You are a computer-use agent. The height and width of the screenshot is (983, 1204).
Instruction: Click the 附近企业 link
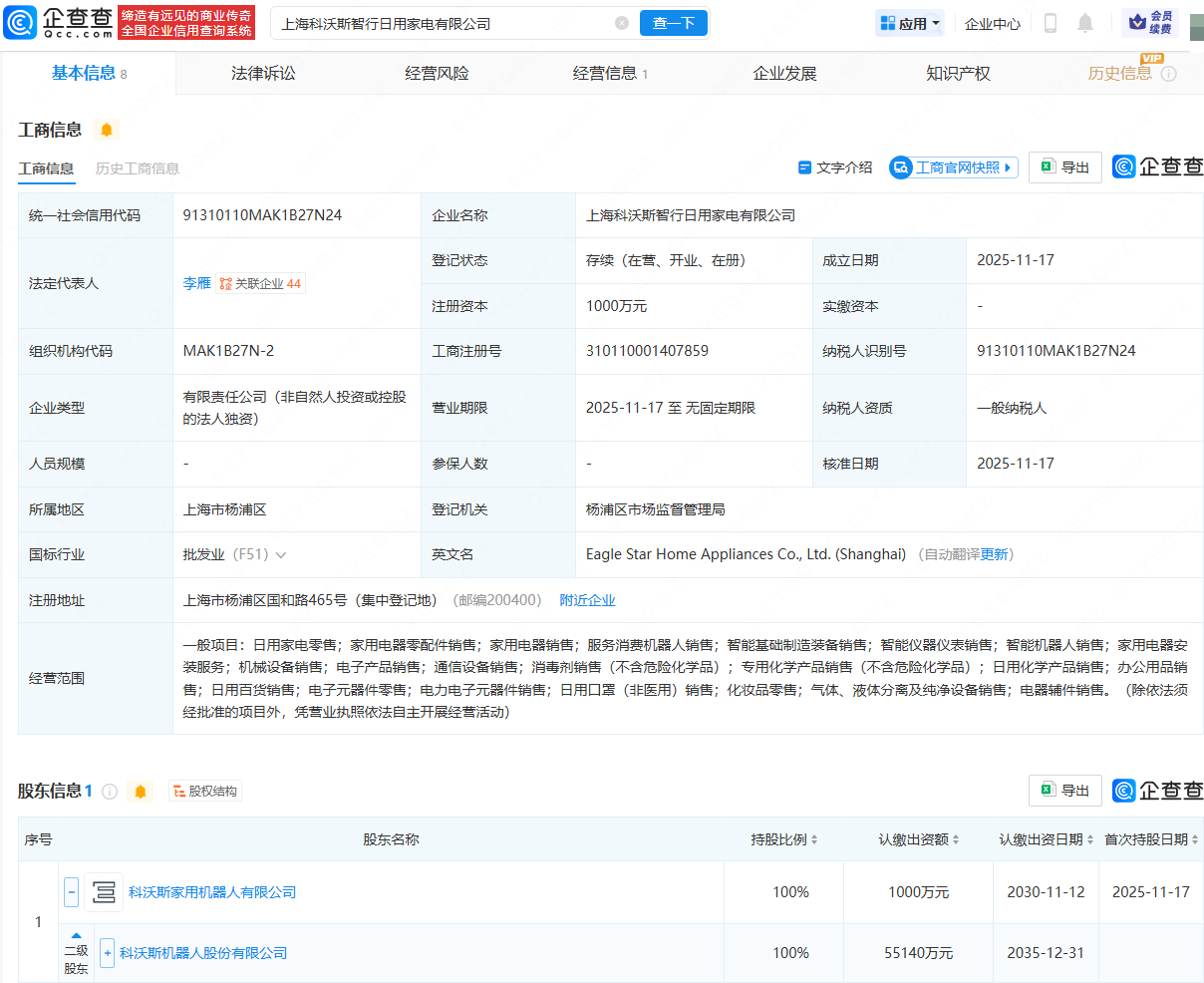point(587,600)
